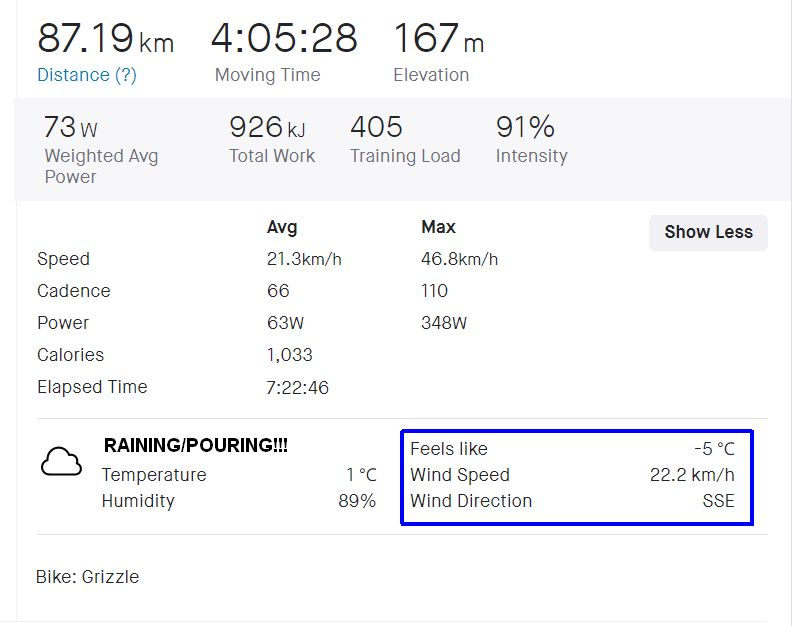Click the Max Speed 46.8km/h value

pos(459,259)
